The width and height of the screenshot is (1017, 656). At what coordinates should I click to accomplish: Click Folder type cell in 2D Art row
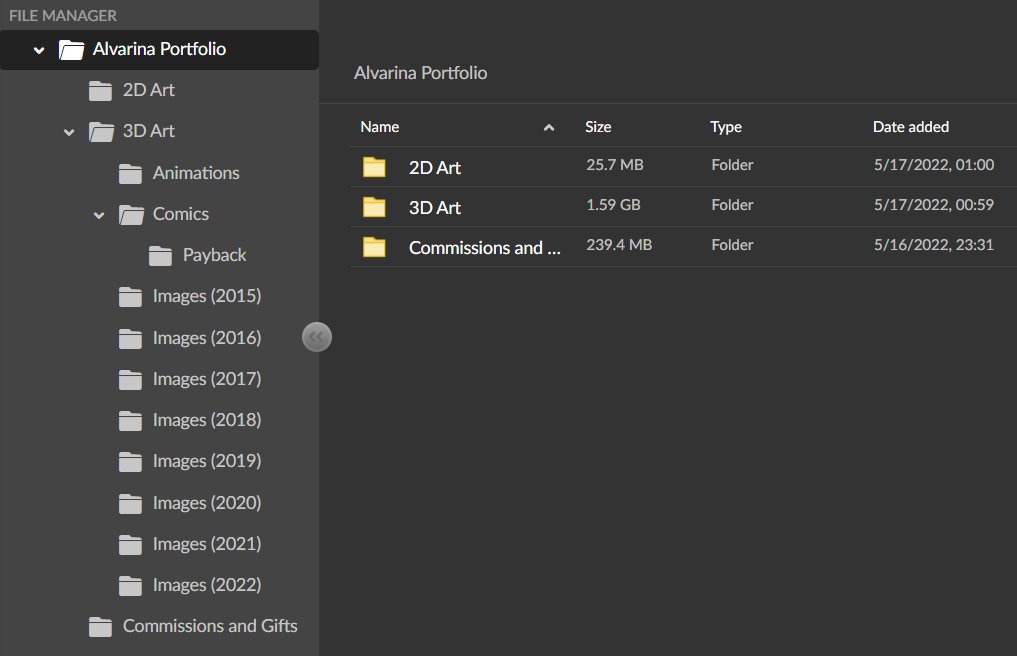[x=732, y=165]
